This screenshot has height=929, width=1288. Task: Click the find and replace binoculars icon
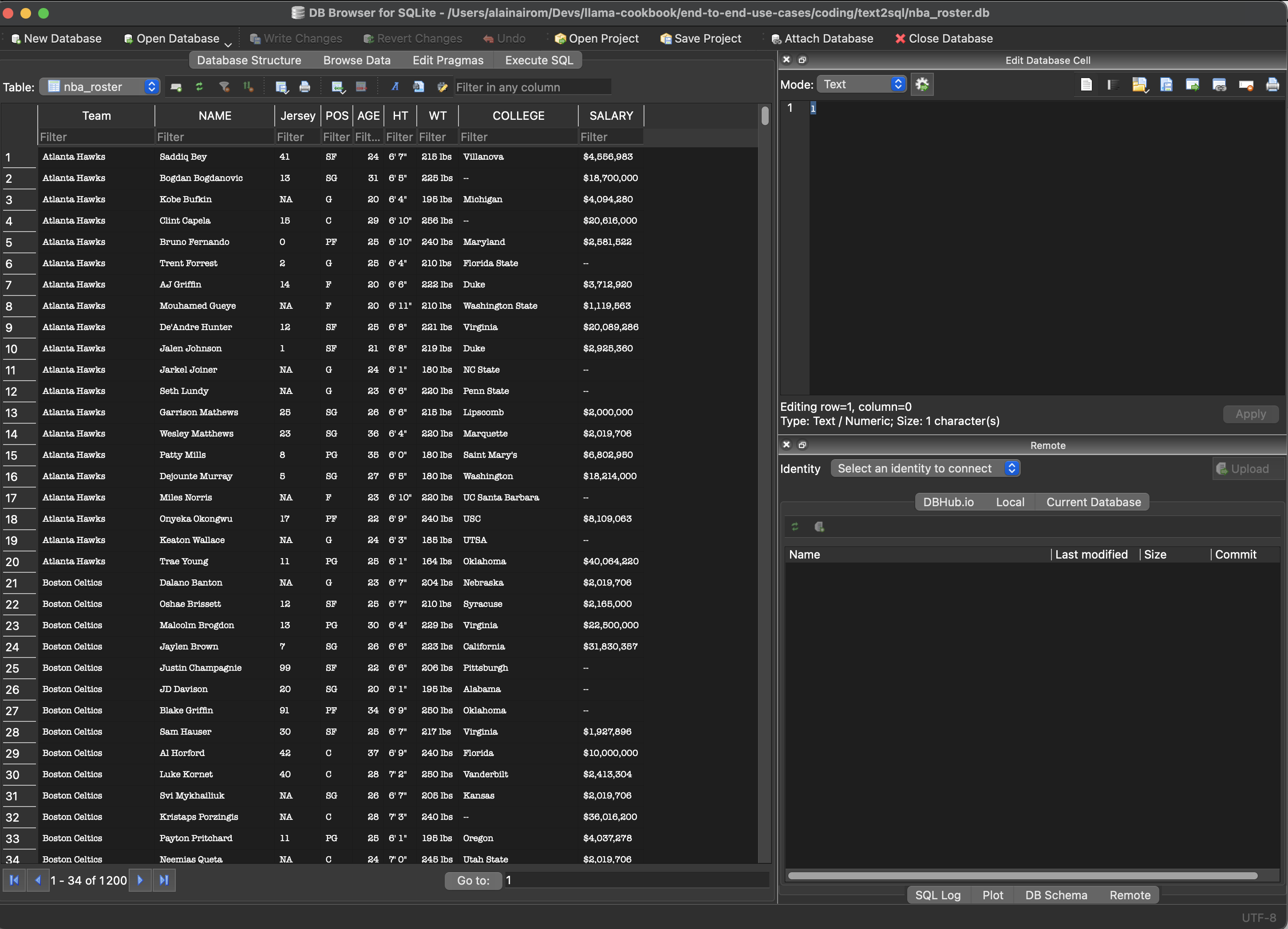(419, 87)
